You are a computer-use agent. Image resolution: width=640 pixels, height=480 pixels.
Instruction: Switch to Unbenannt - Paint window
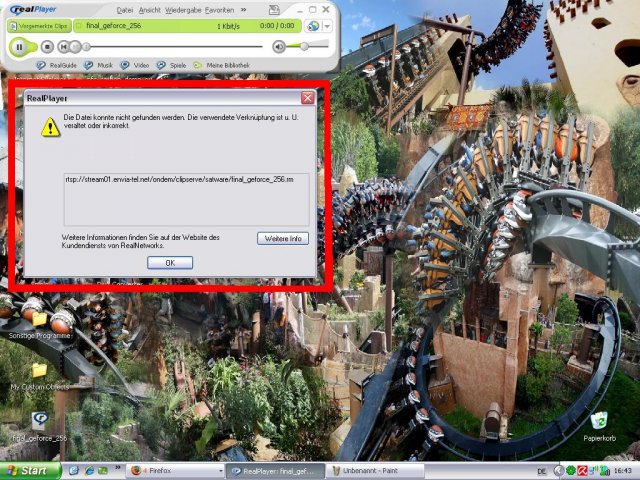[x=376, y=471]
